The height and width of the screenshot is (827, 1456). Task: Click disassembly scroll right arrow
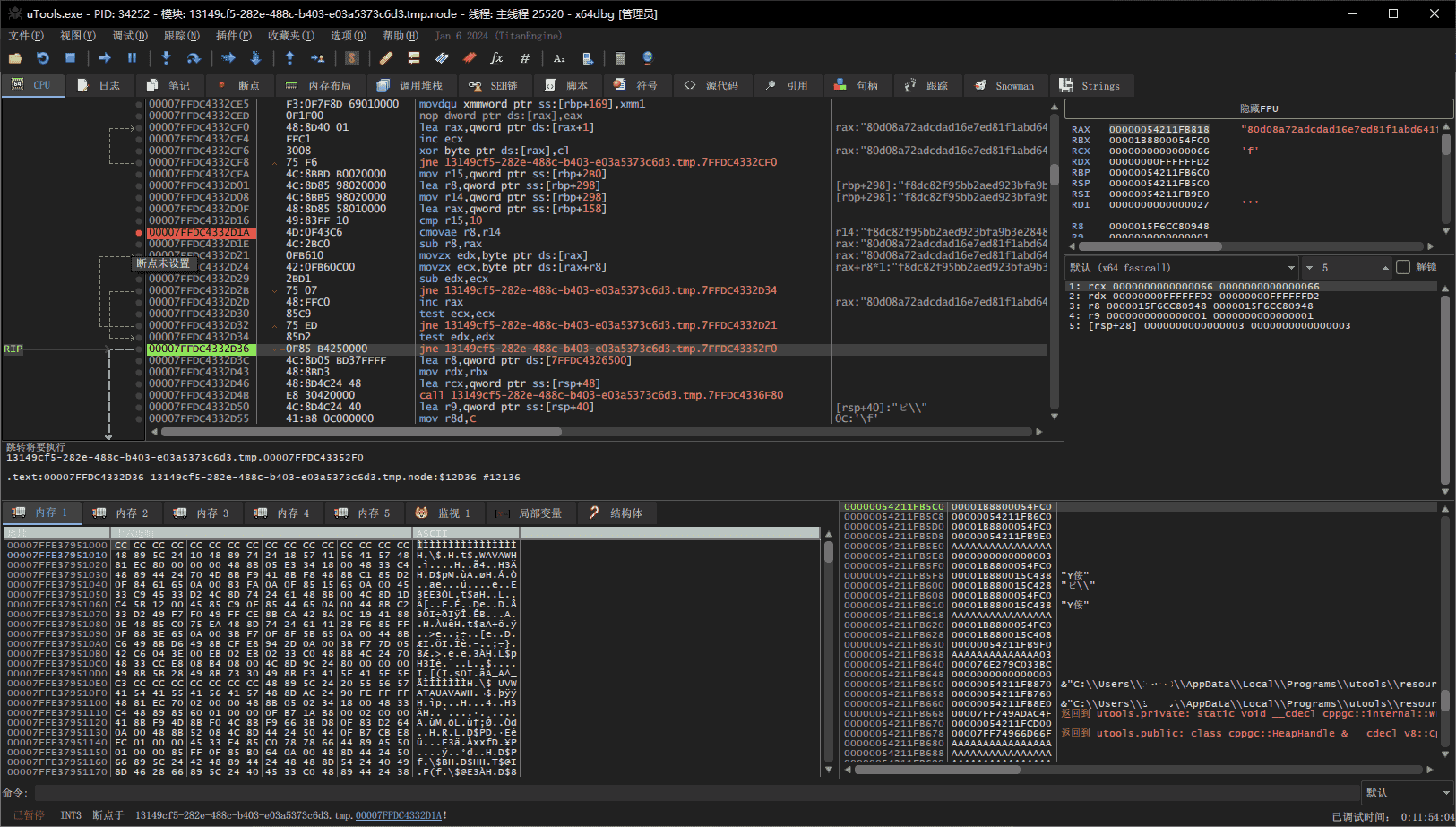1038,432
